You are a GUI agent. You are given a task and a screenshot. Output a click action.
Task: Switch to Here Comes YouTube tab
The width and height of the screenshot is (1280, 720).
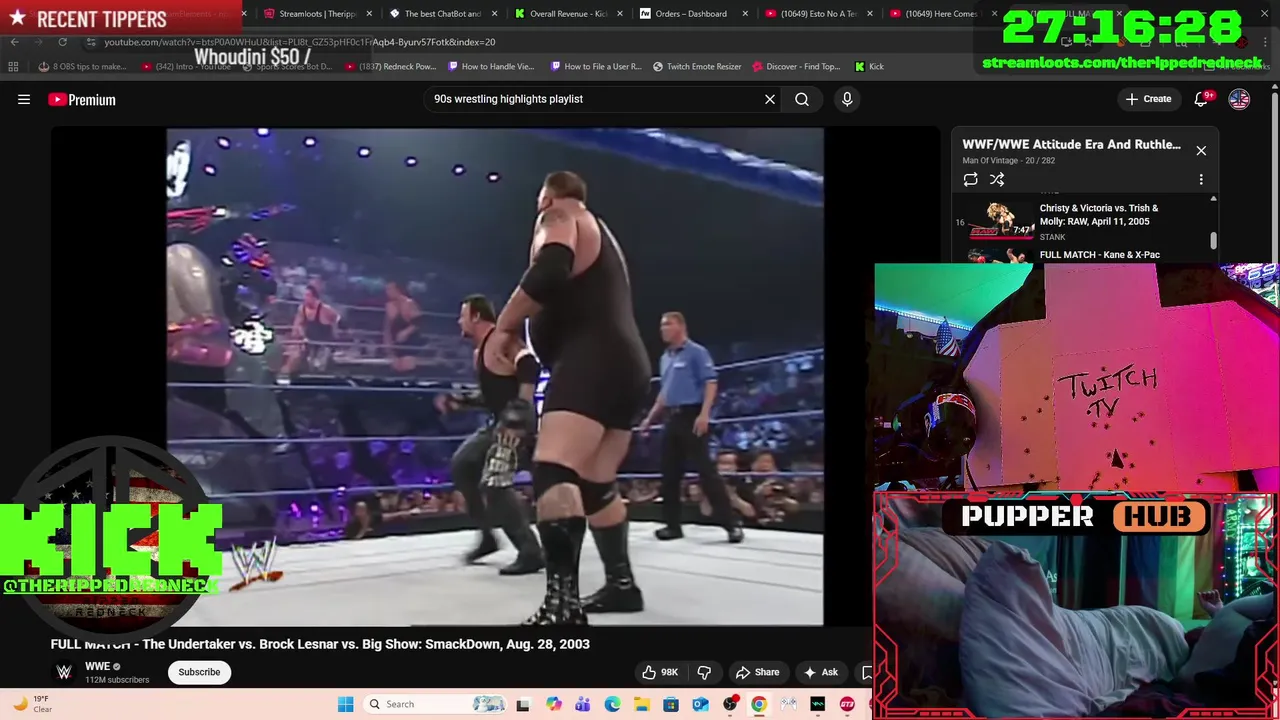click(942, 14)
